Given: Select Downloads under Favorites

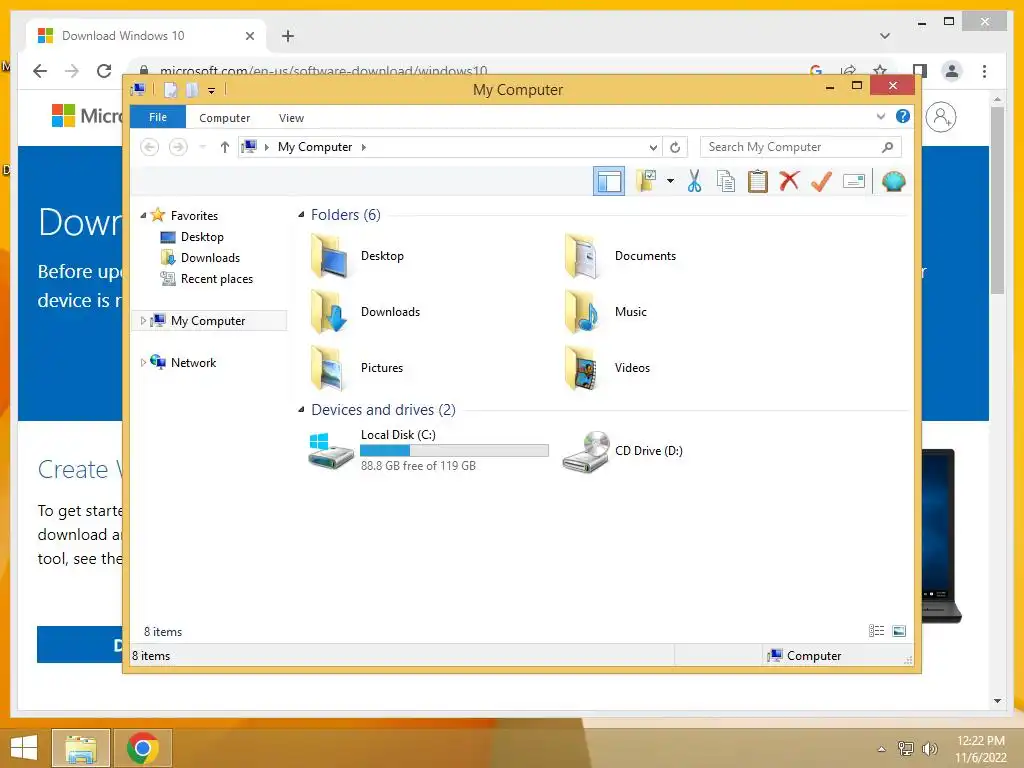Looking at the screenshot, I should tap(210, 257).
